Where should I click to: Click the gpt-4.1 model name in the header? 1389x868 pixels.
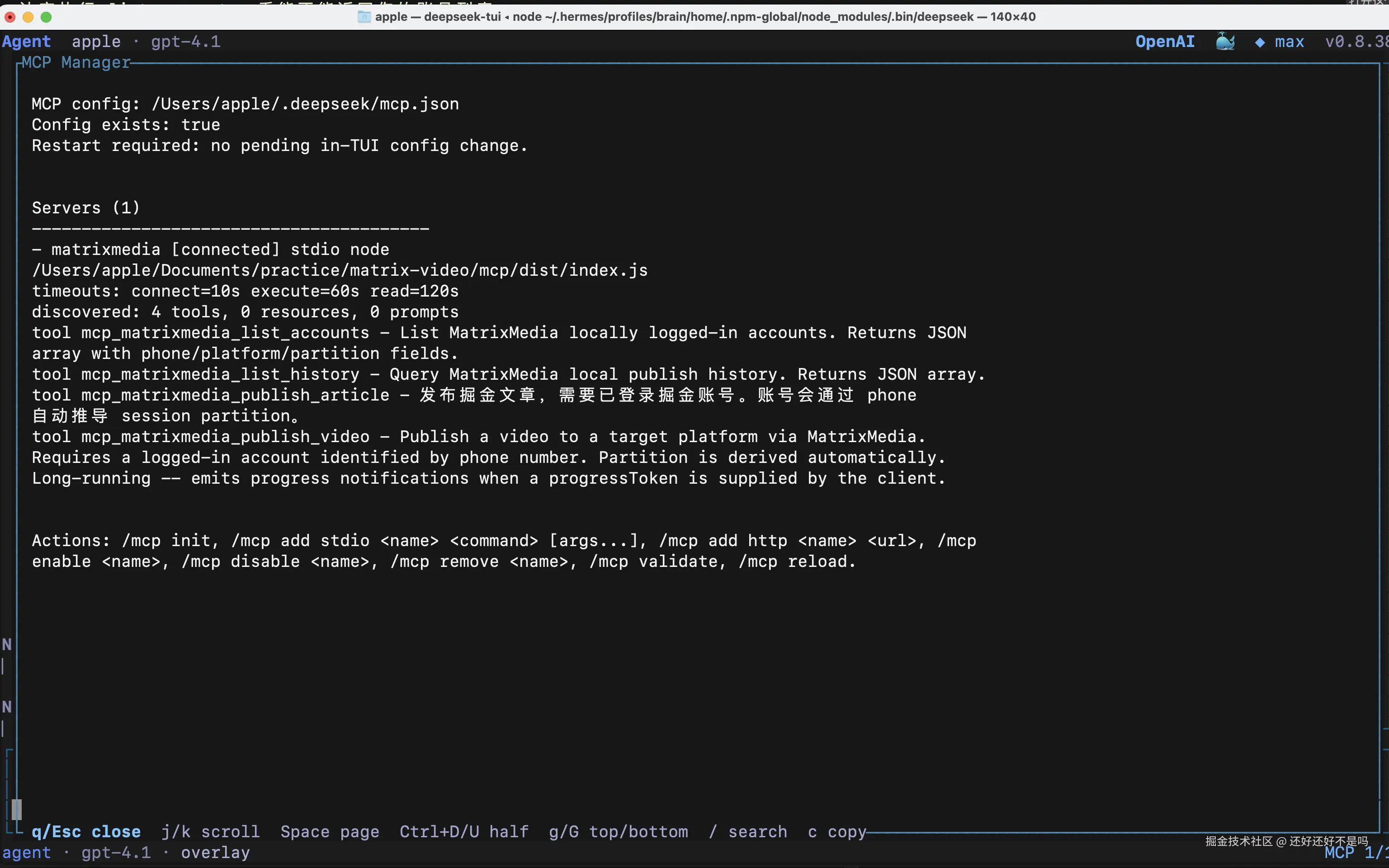pyautogui.click(x=186, y=42)
